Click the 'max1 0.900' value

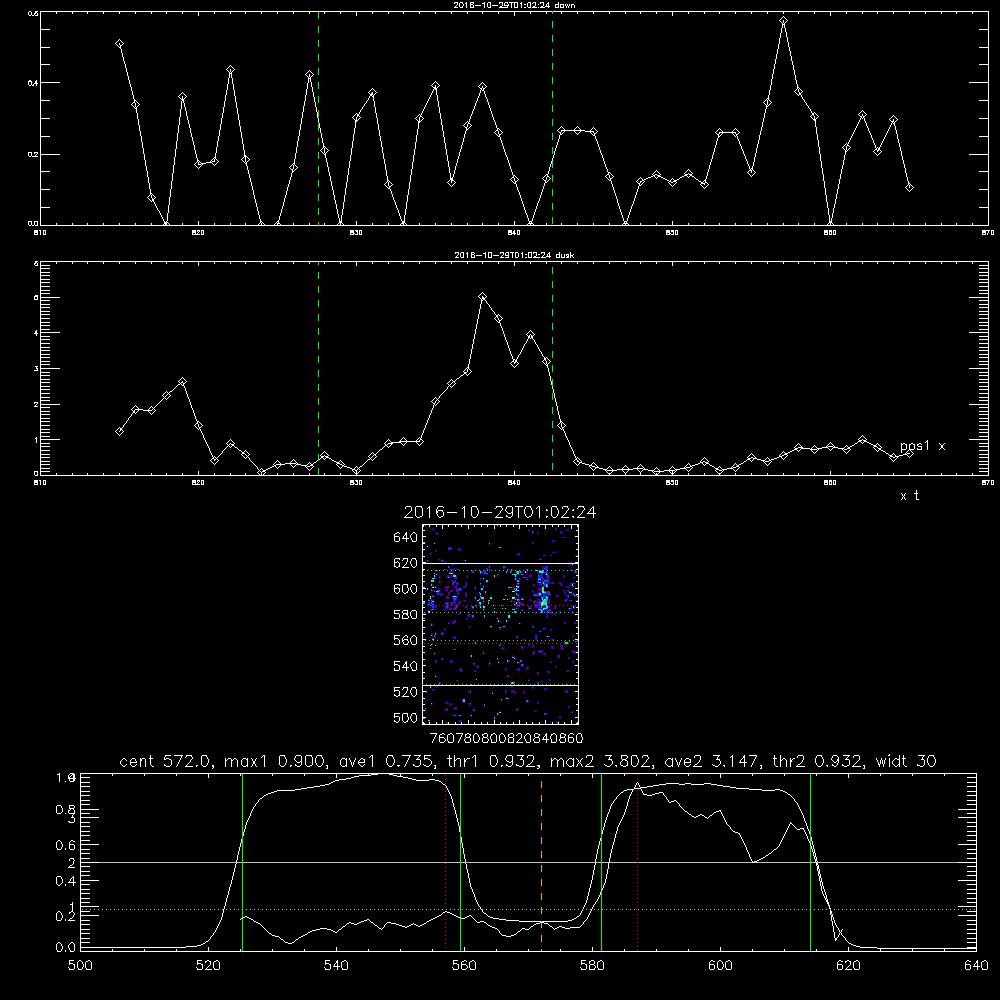coord(276,761)
